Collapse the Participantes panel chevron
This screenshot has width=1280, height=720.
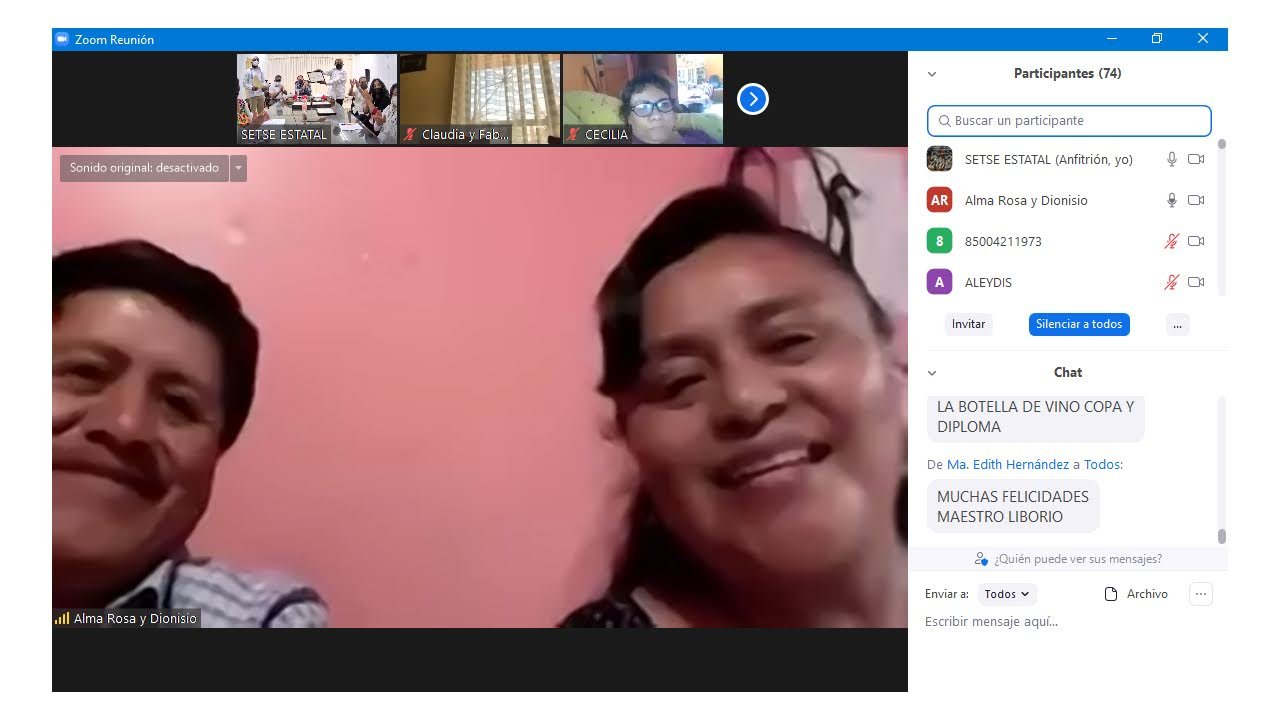932,74
